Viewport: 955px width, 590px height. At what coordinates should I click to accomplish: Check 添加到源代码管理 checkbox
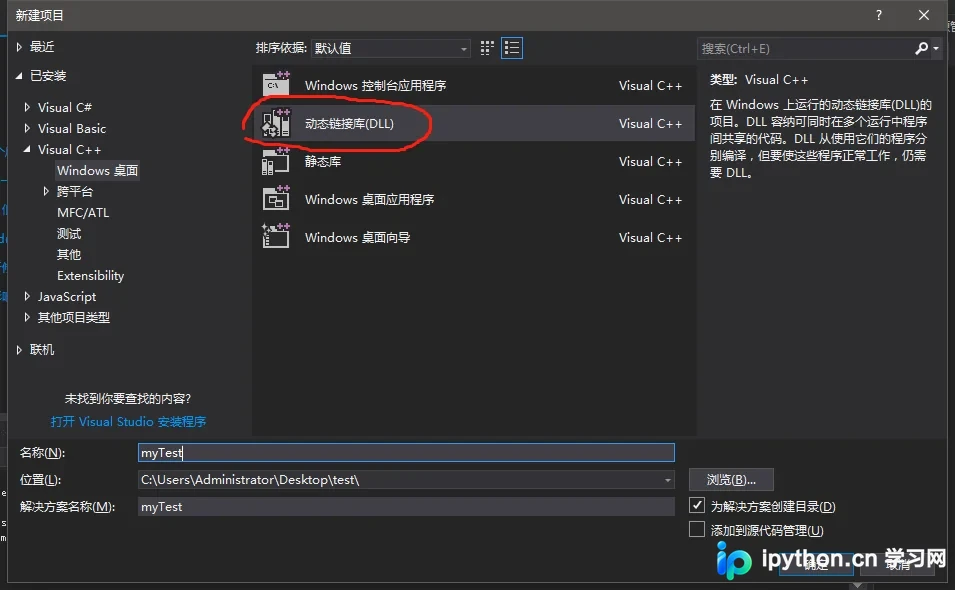point(697,529)
